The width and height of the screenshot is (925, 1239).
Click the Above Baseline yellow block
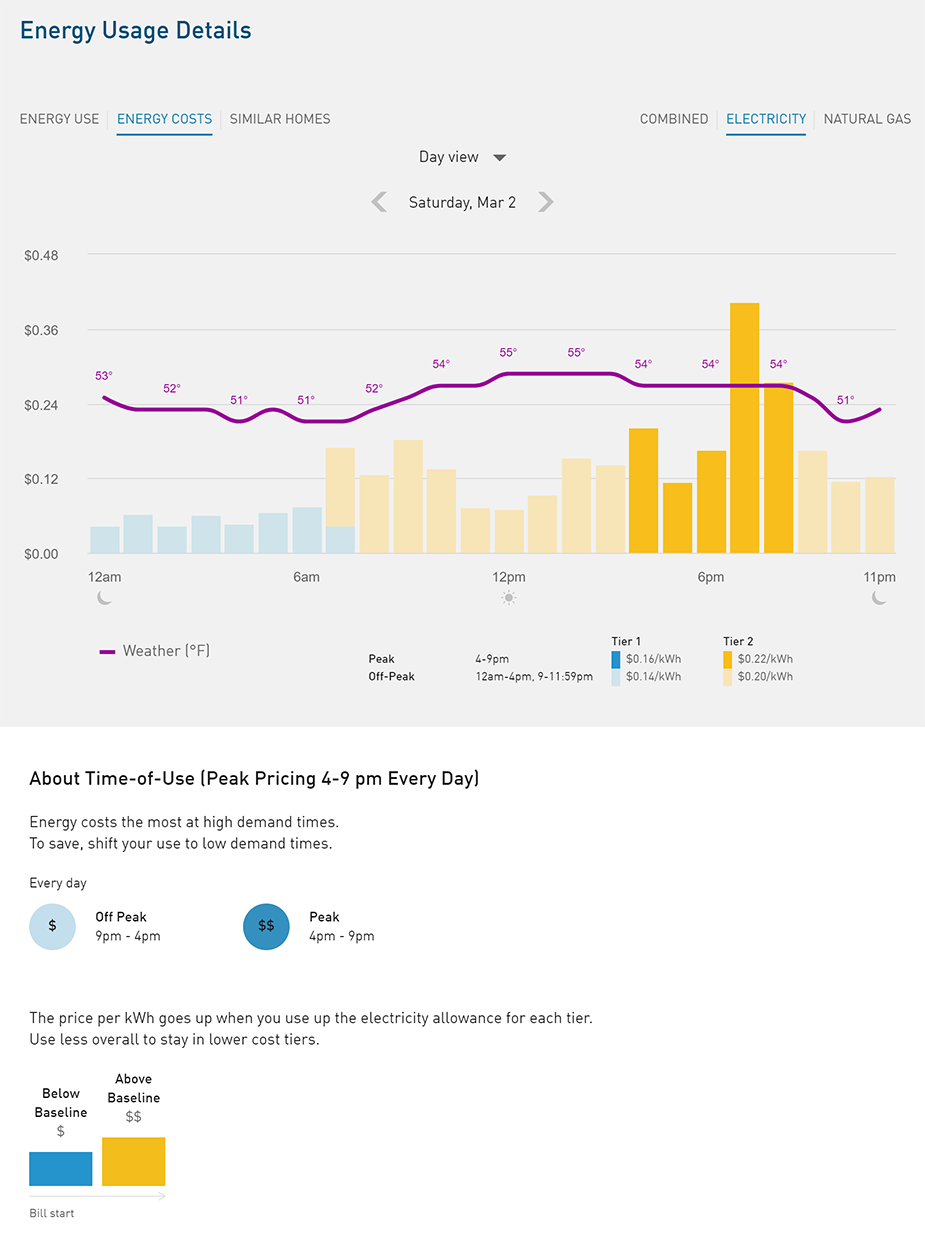133,1162
